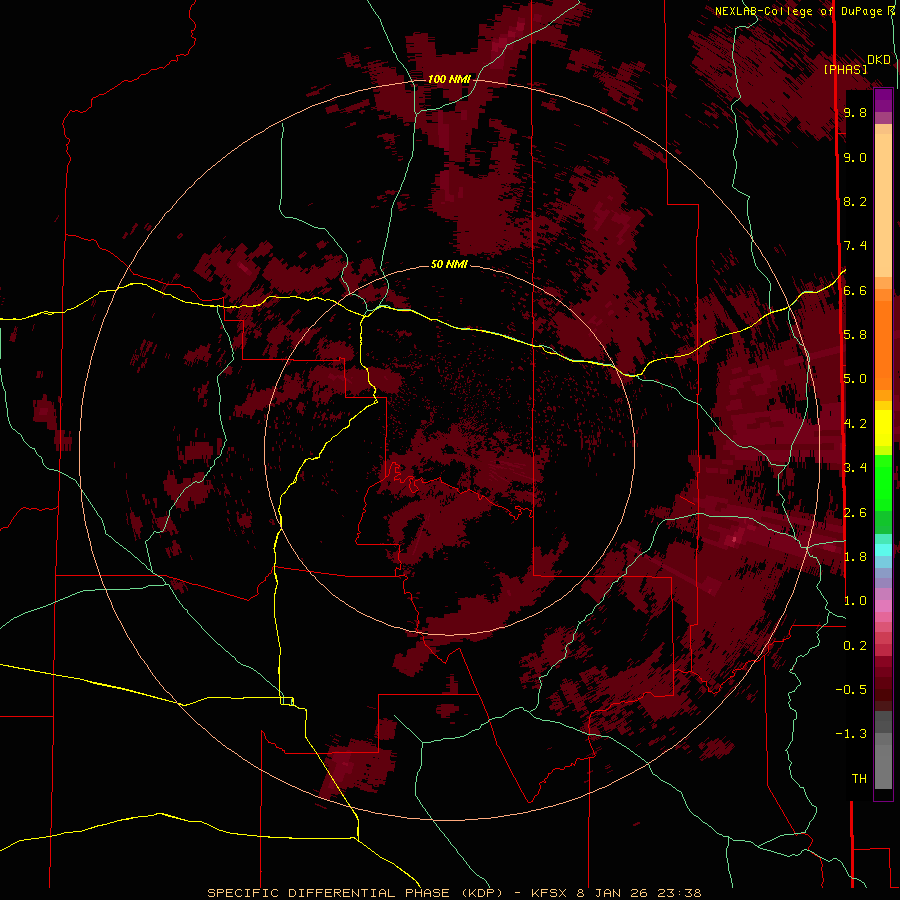Click the 5.8 value on the color scale
Screen dimensions: 900x900
(855, 335)
